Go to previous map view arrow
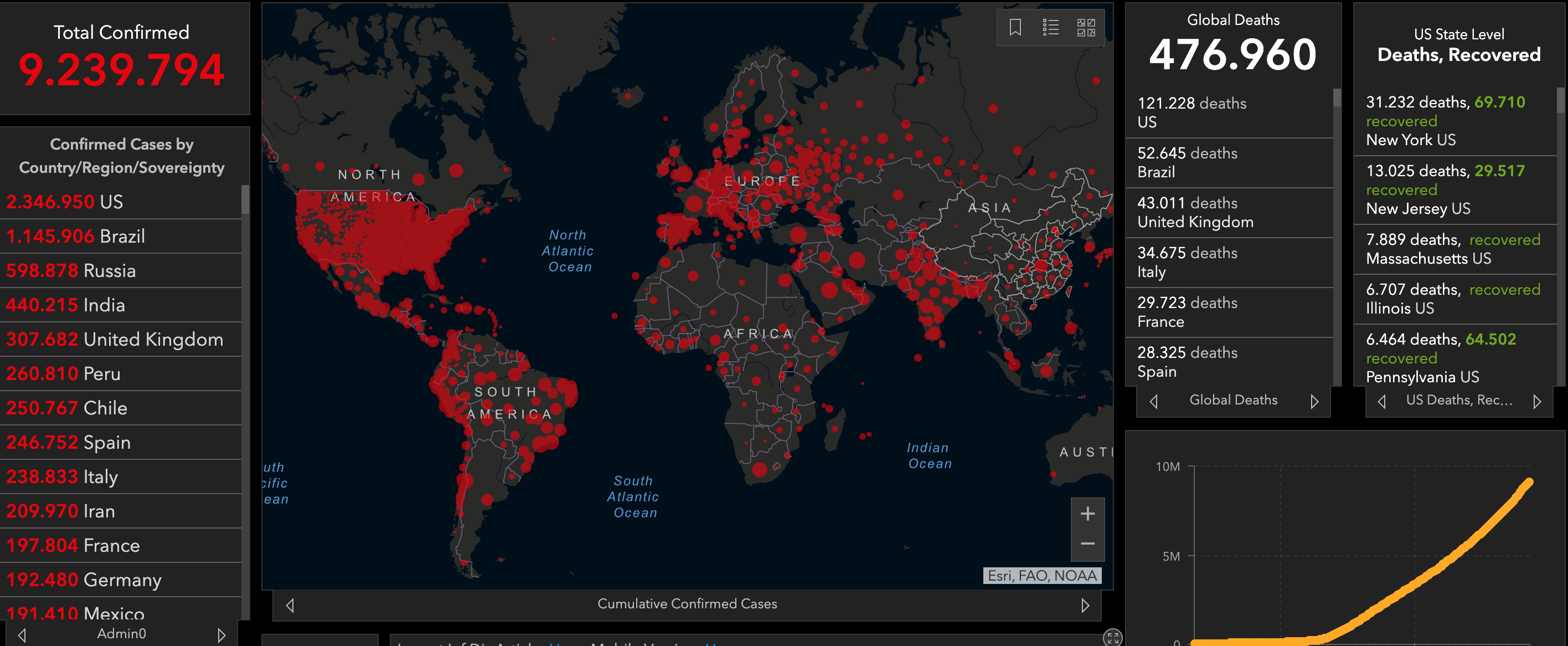The image size is (1568, 646). (x=290, y=605)
